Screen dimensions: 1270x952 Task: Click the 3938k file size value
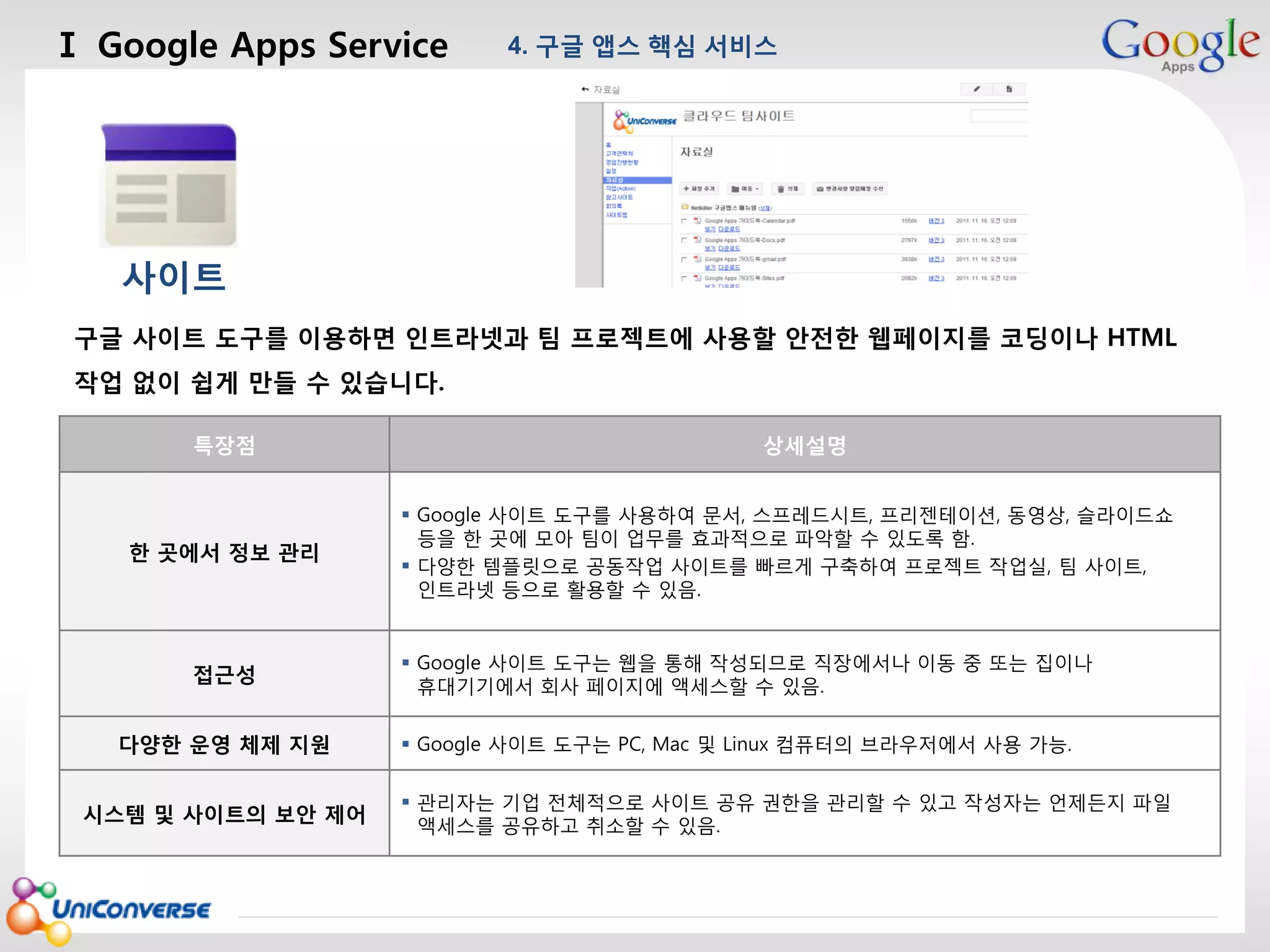[909, 259]
